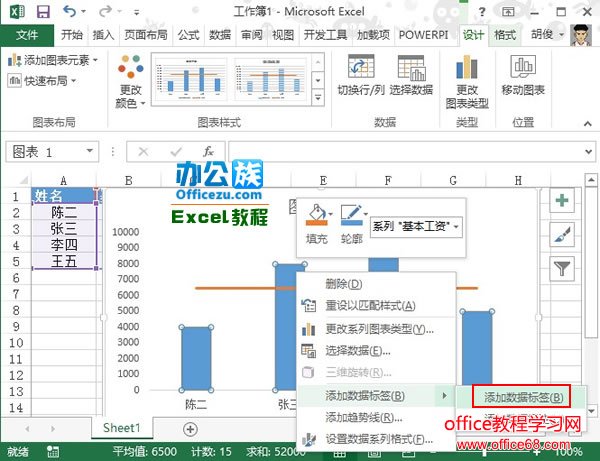Click the next sheet navigation arrow

click(52, 429)
